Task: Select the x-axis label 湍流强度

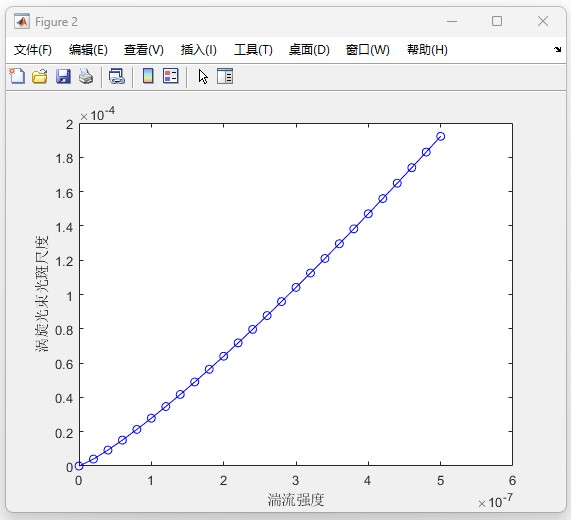Action: tap(296, 500)
